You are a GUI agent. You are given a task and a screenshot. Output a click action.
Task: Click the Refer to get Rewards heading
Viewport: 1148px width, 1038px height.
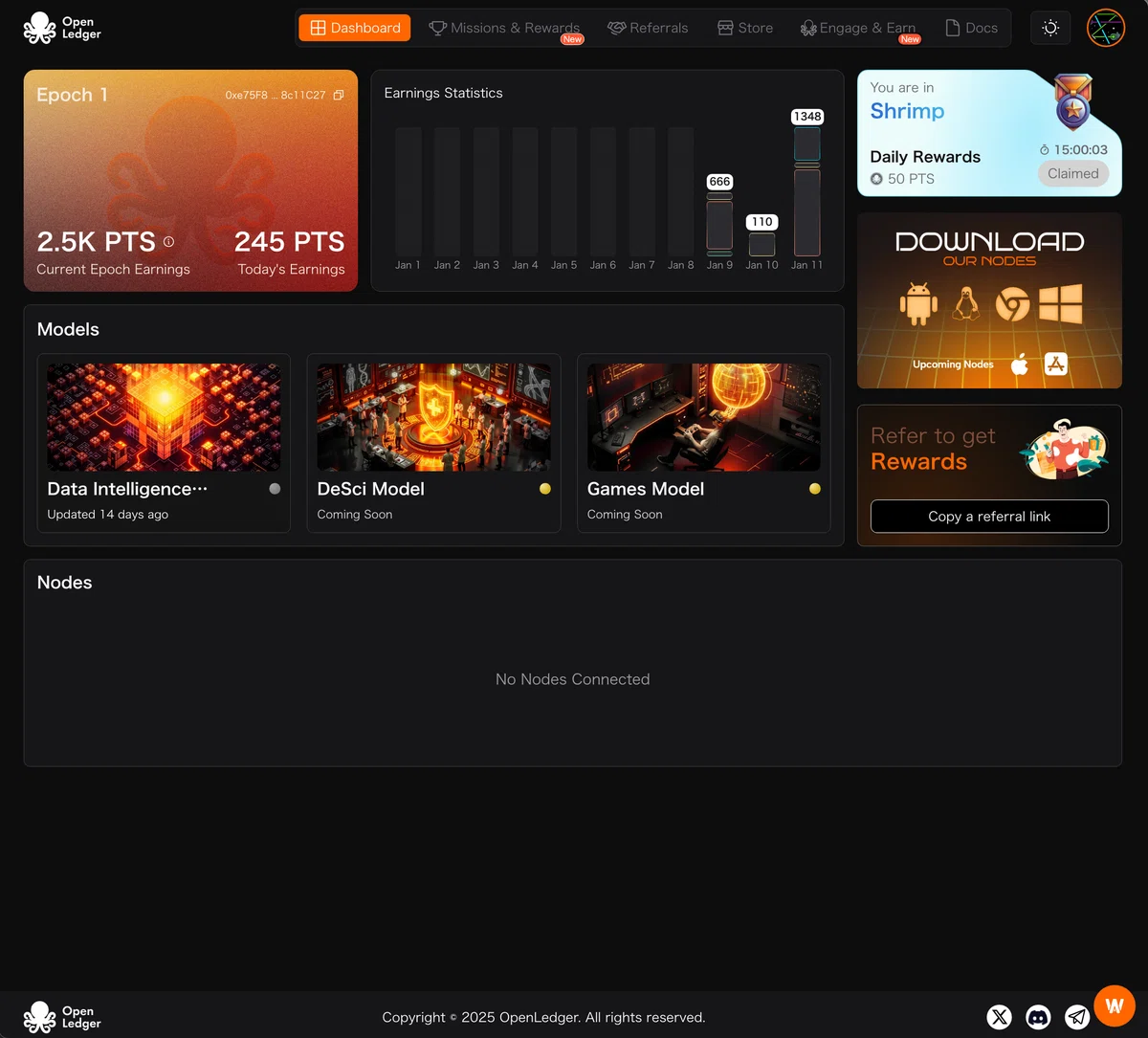[x=933, y=449]
